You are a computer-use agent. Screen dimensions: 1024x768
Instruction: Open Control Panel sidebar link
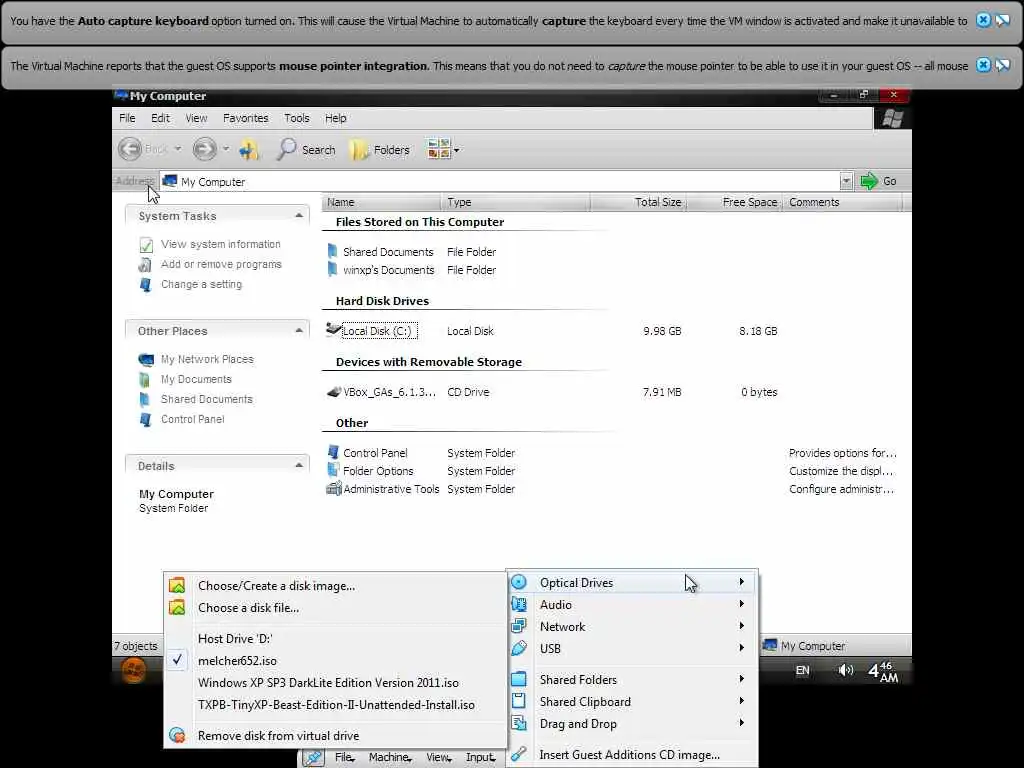[193, 419]
